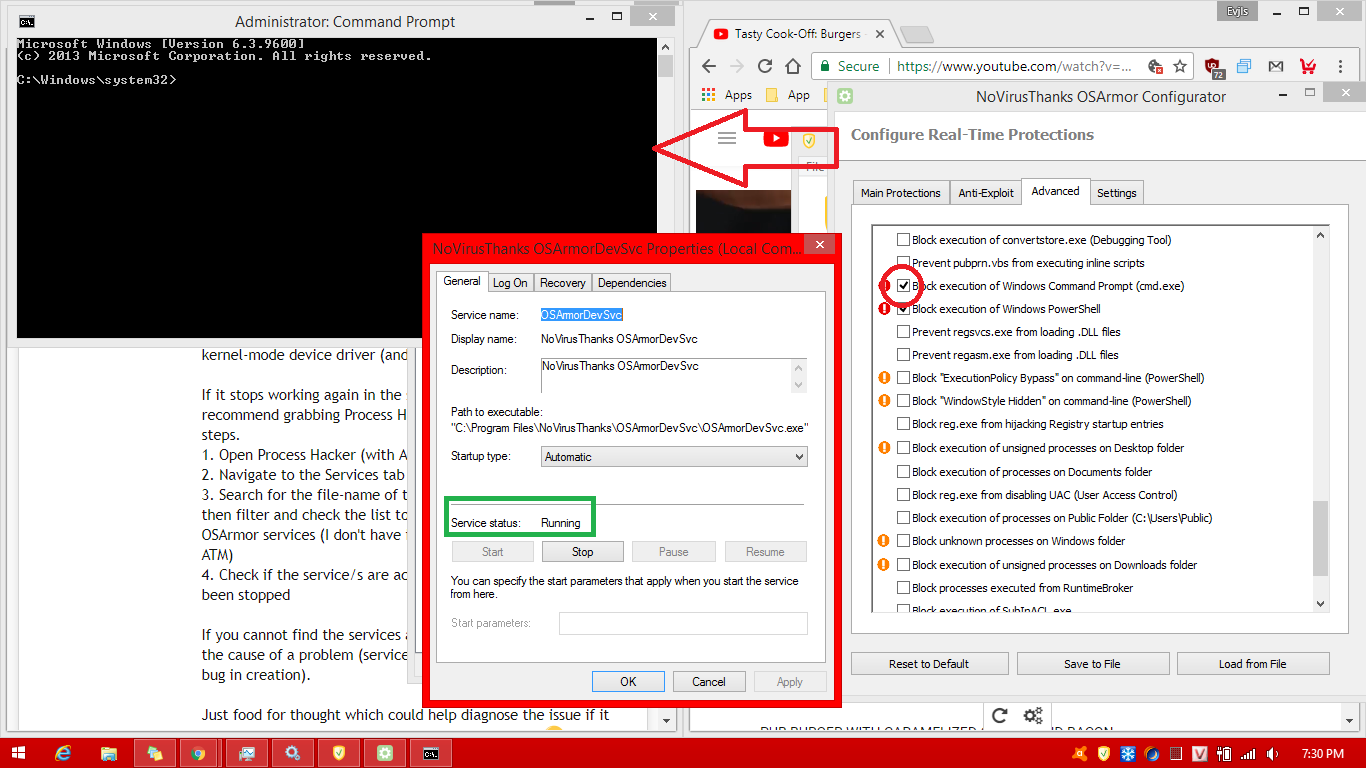Screen dimensions: 1366x768
Task: Click the Chrome back arrow
Action: (709, 66)
